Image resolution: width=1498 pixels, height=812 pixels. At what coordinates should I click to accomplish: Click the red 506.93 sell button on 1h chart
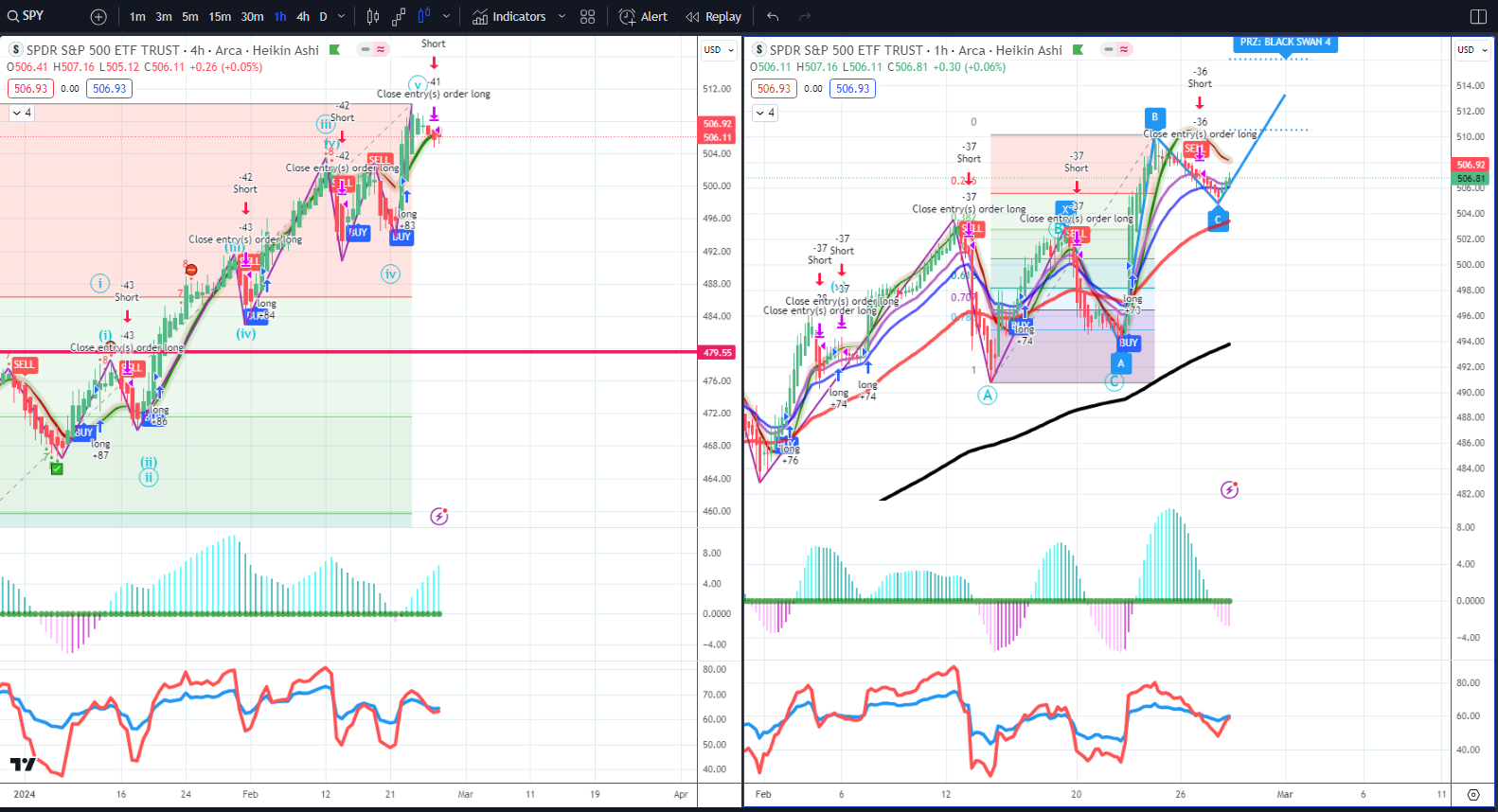pos(774,88)
